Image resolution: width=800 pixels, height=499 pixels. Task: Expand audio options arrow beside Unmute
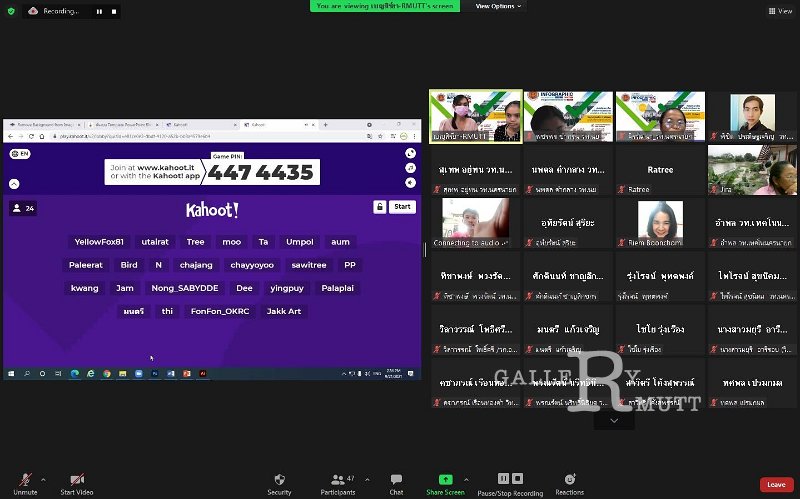point(43,480)
